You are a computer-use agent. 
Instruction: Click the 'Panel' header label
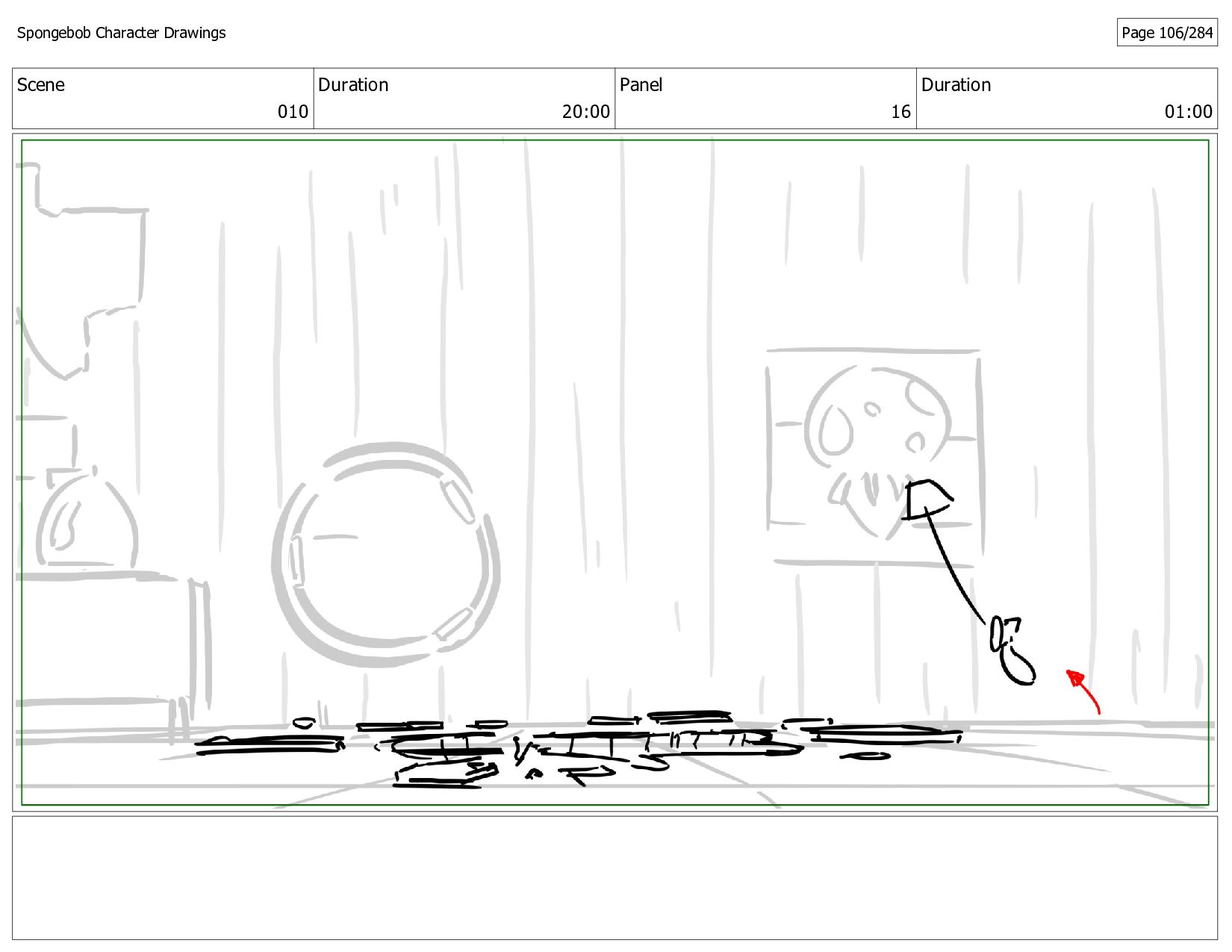click(x=641, y=85)
